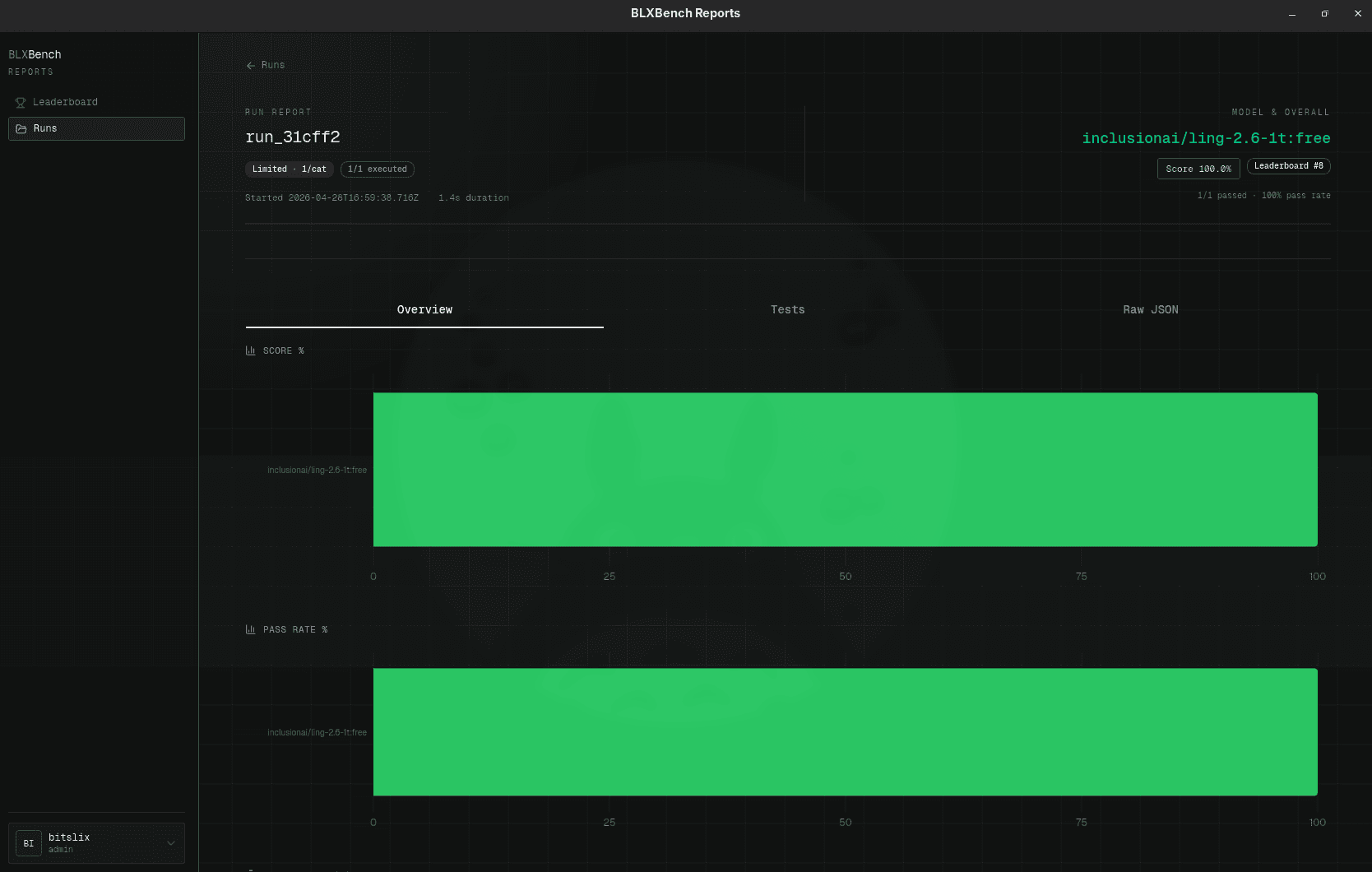This screenshot has height=872, width=1372.
Task: Click the bar chart icon next to PASS RATE %
Action: [x=251, y=629]
